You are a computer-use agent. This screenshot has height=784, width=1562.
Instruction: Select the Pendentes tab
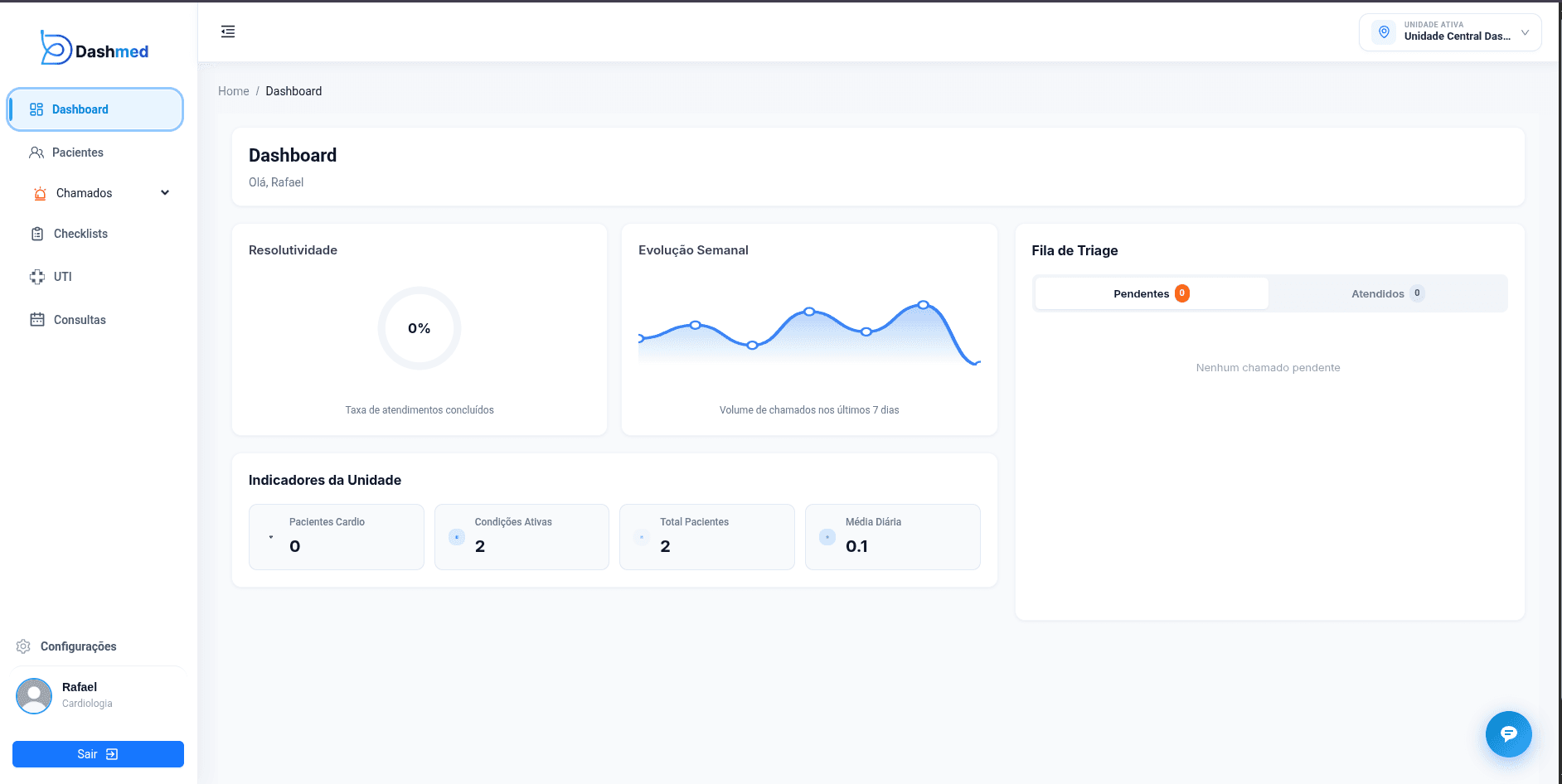(1152, 293)
